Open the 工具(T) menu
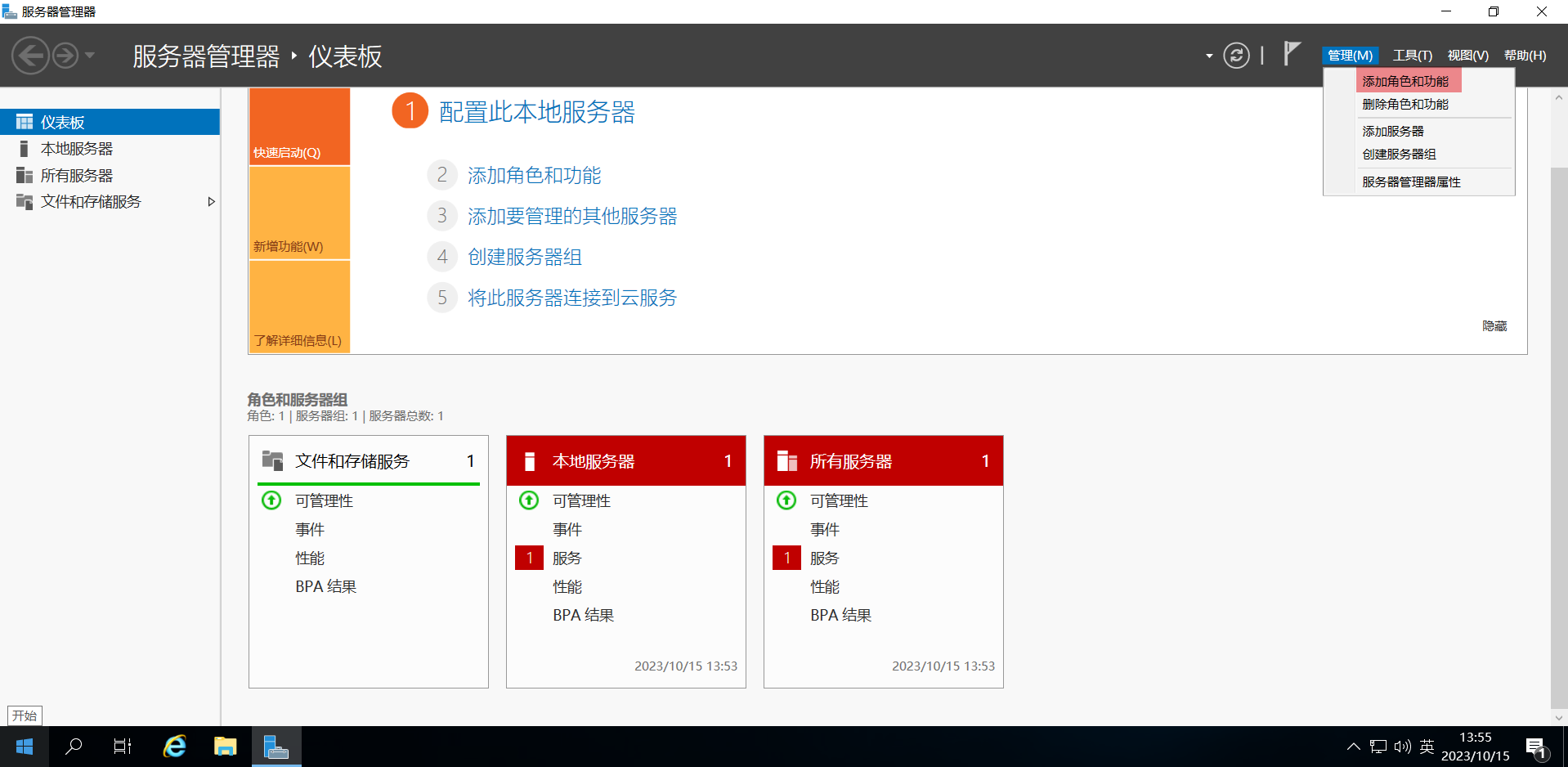The height and width of the screenshot is (767, 1568). tap(1413, 56)
